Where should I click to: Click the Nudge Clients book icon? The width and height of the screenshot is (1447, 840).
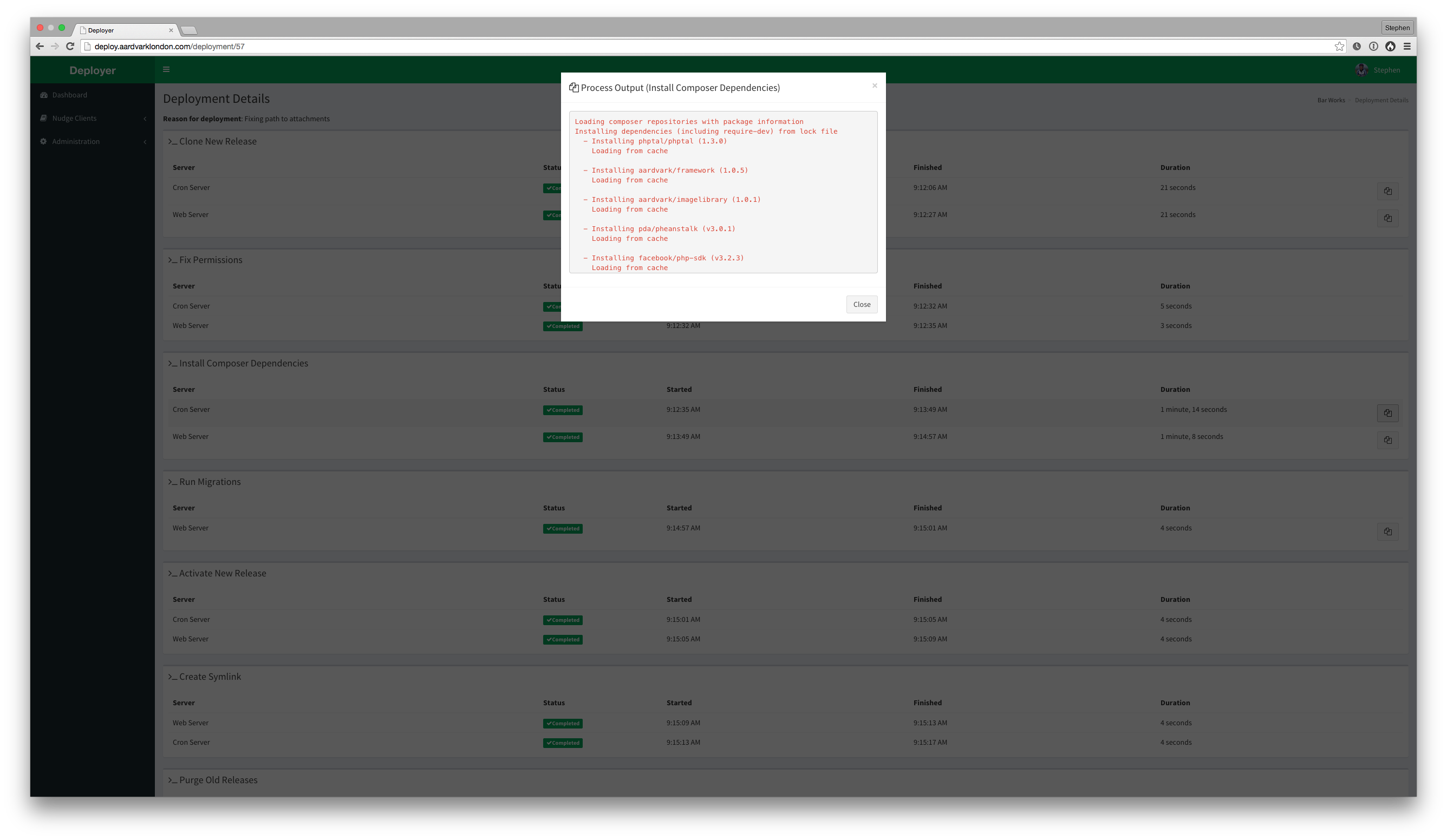point(44,118)
